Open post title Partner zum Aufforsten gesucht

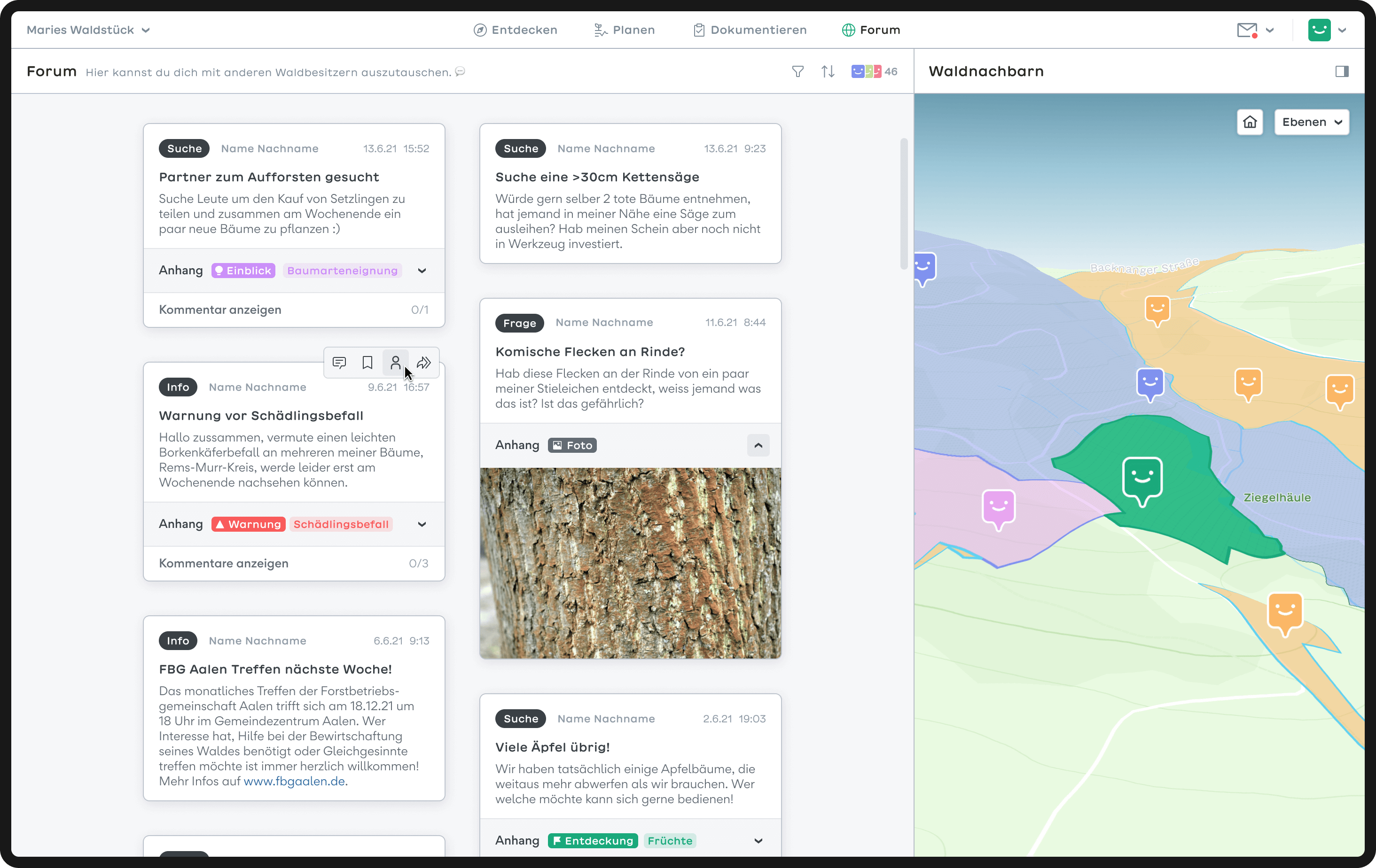coord(268,177)
